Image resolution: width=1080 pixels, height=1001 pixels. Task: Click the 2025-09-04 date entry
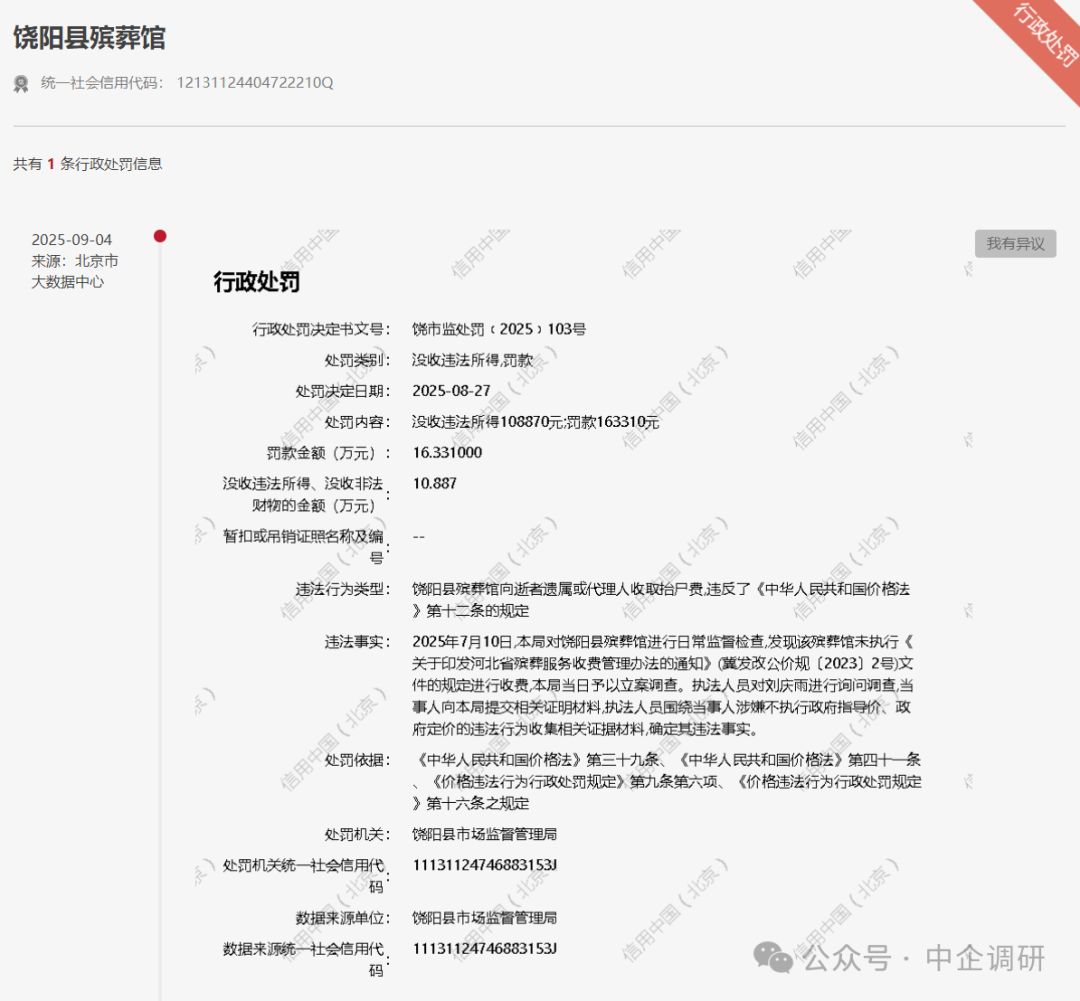click(72, 240)
